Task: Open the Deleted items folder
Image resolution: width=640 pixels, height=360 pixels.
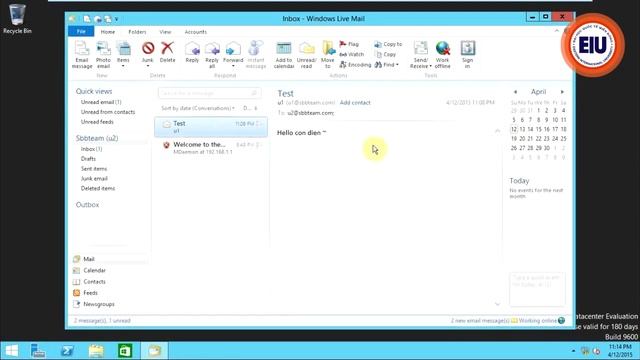Action: click(98, 188)
